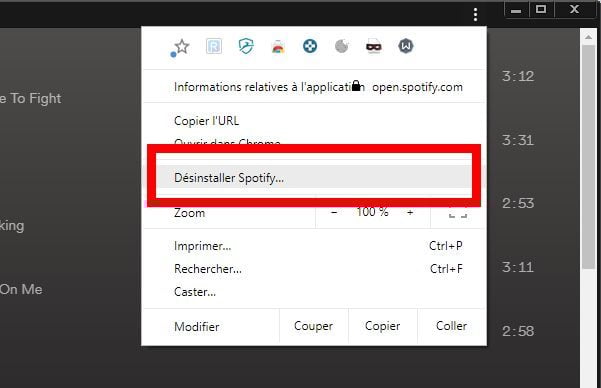Close the Spotify window

click(x=574, y=9)
